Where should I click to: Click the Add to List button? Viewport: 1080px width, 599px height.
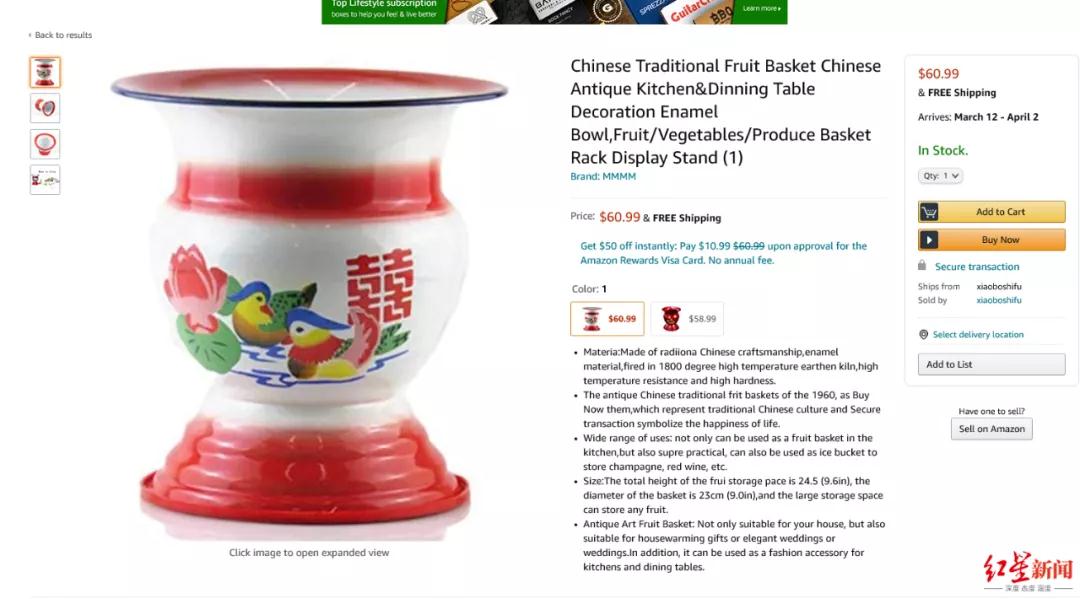991,364
